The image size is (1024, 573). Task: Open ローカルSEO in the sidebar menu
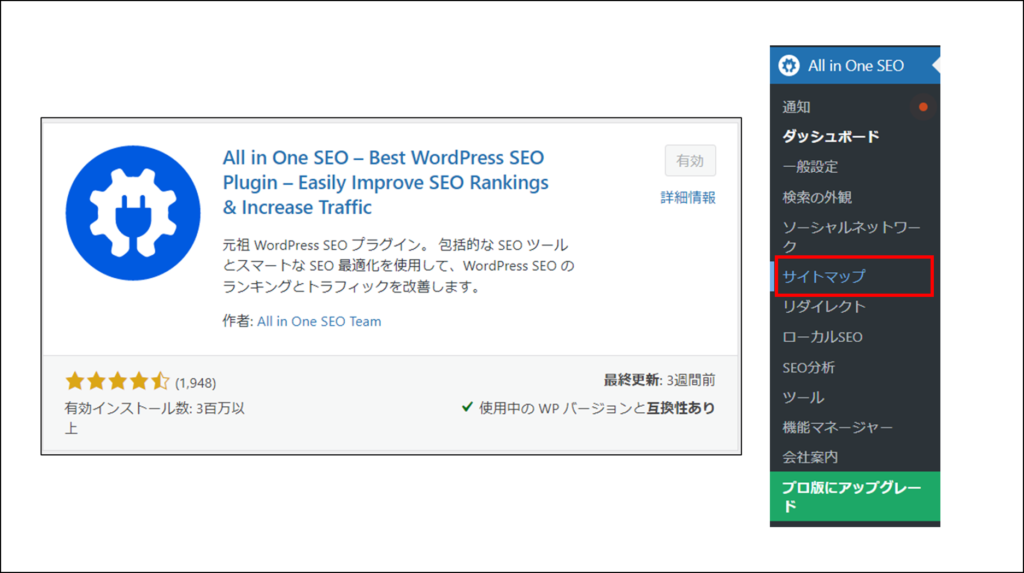point(822,337)
